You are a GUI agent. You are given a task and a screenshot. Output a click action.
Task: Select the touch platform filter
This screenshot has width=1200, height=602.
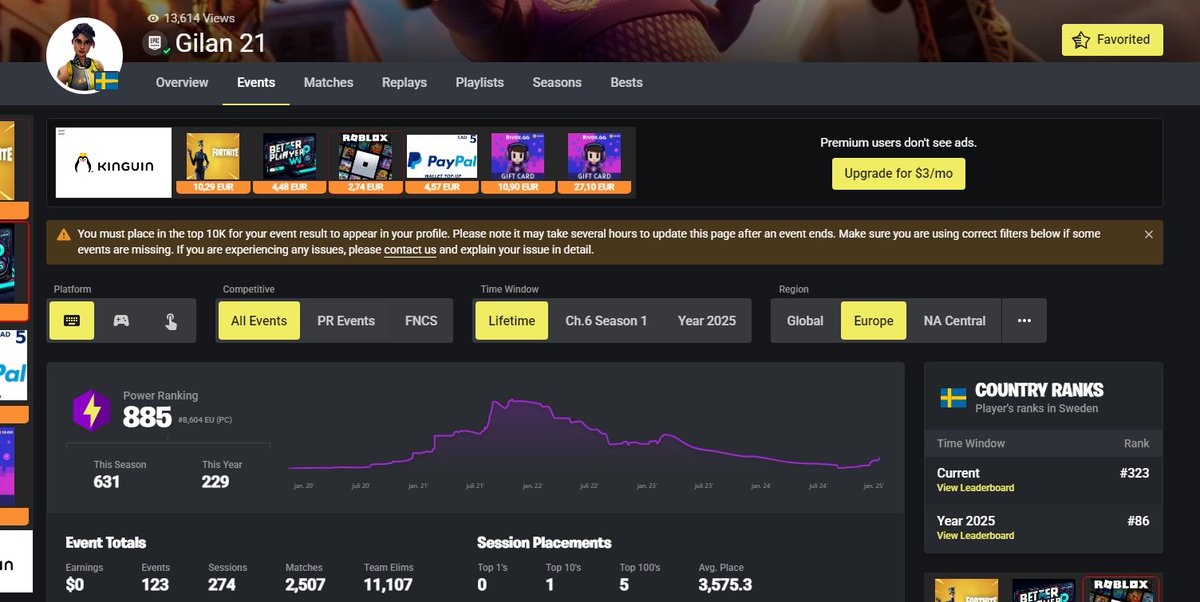click(x=171, y=321)
